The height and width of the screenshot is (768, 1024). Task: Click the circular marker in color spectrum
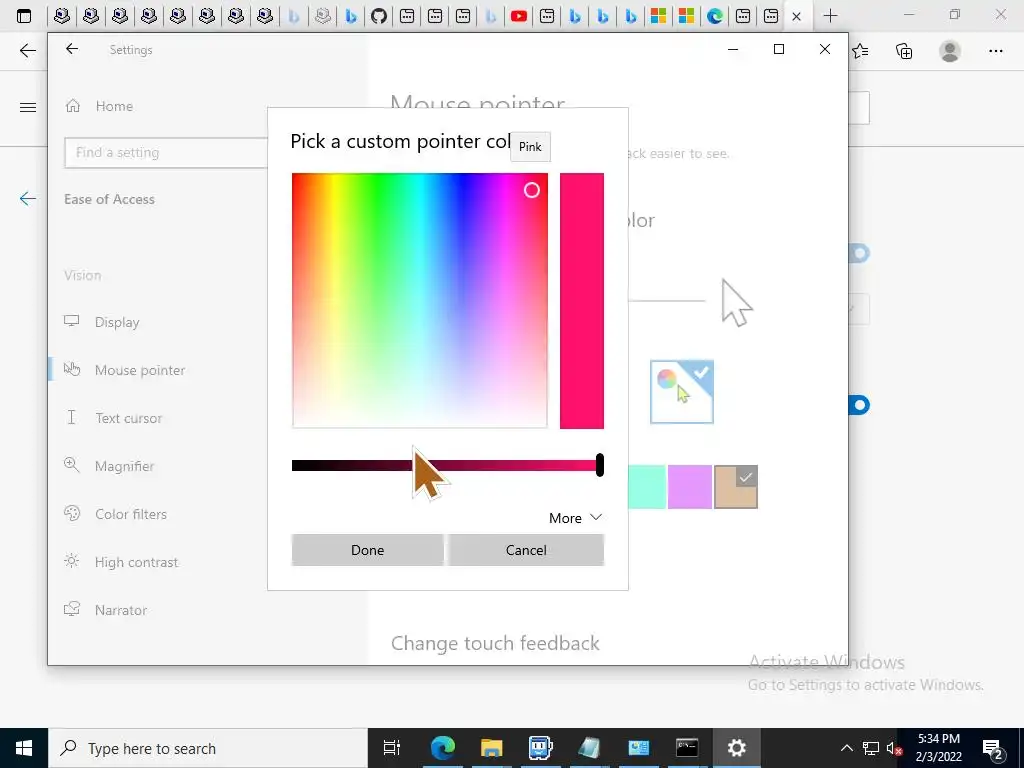[532, 190]
